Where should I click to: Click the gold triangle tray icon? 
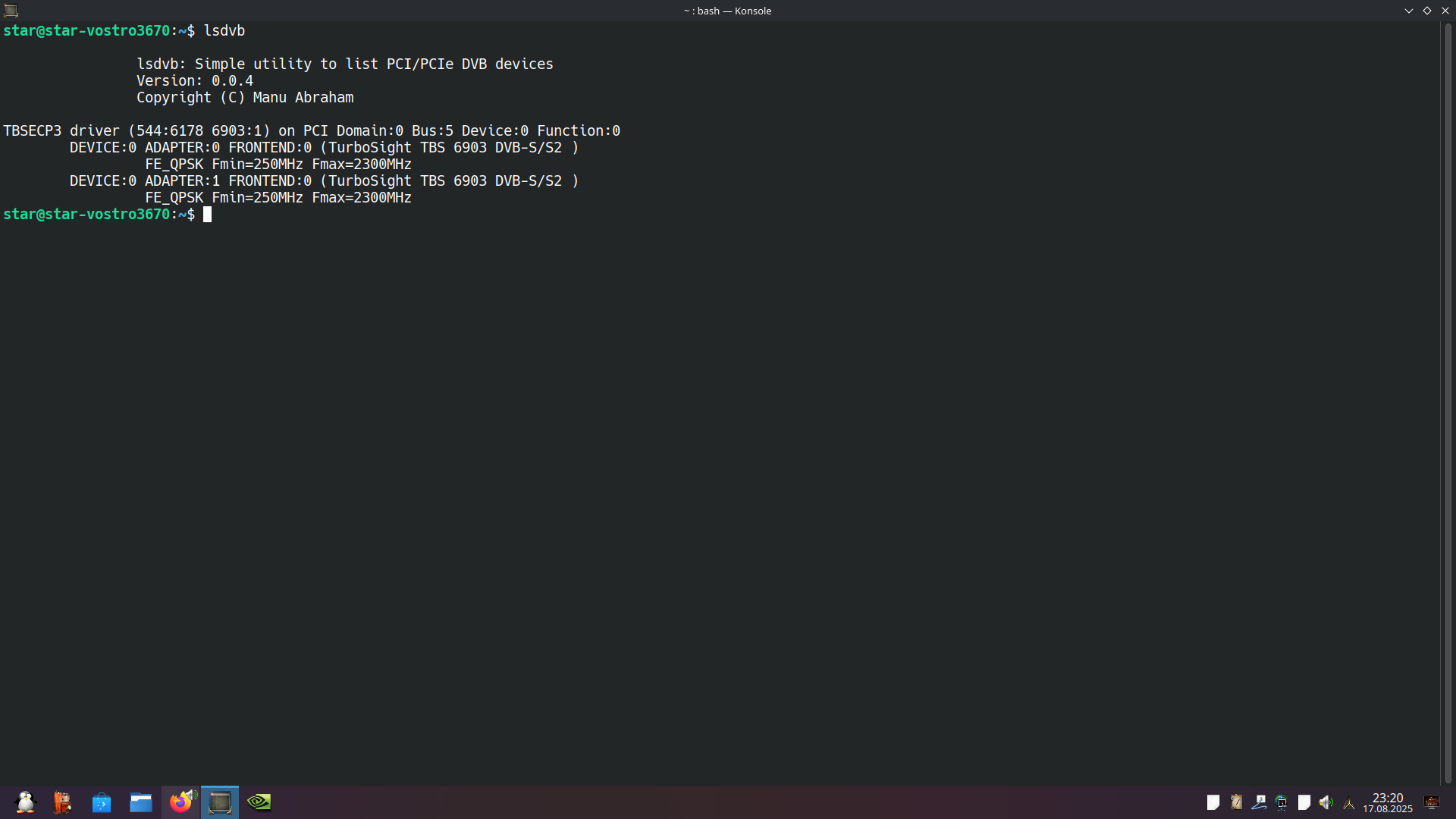point(1349,804)
